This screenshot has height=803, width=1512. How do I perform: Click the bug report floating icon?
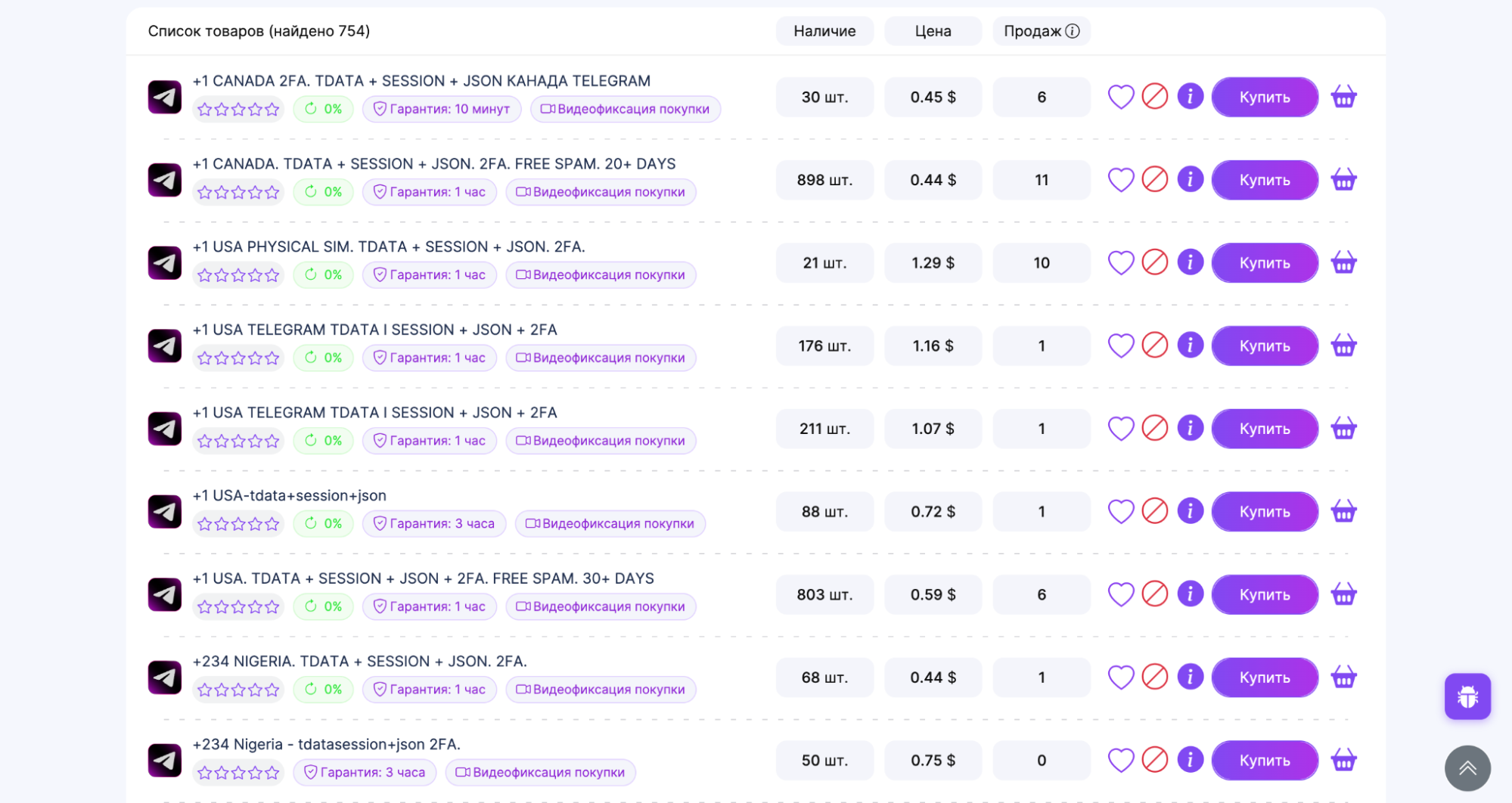(1467, 696)
